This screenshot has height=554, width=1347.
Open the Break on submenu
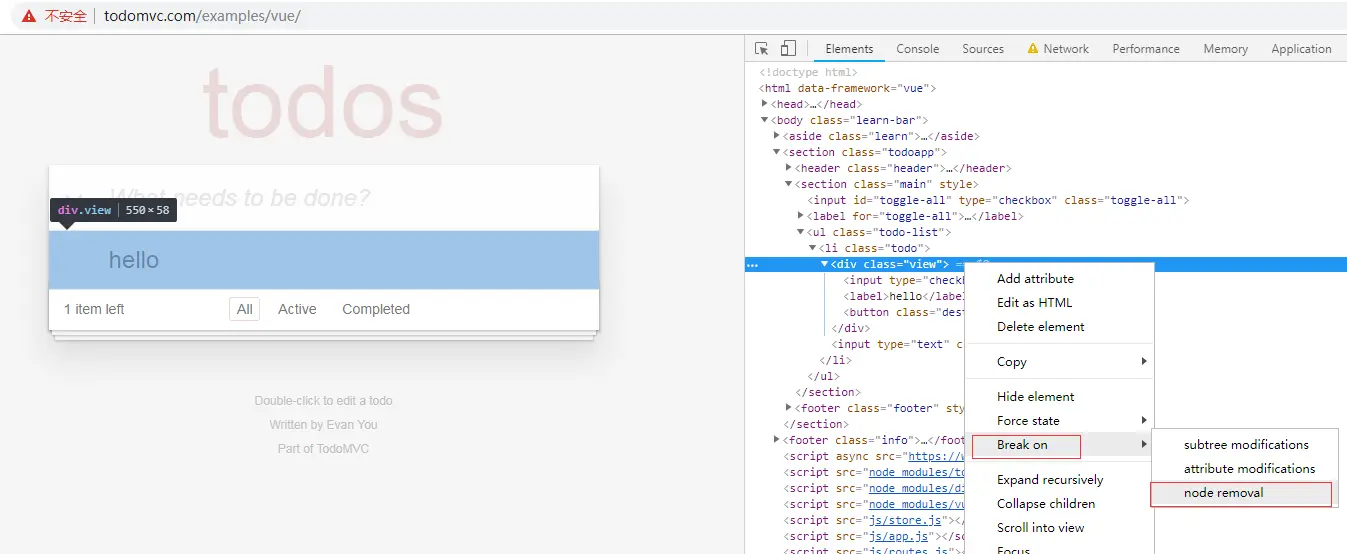coord(1058,445)
